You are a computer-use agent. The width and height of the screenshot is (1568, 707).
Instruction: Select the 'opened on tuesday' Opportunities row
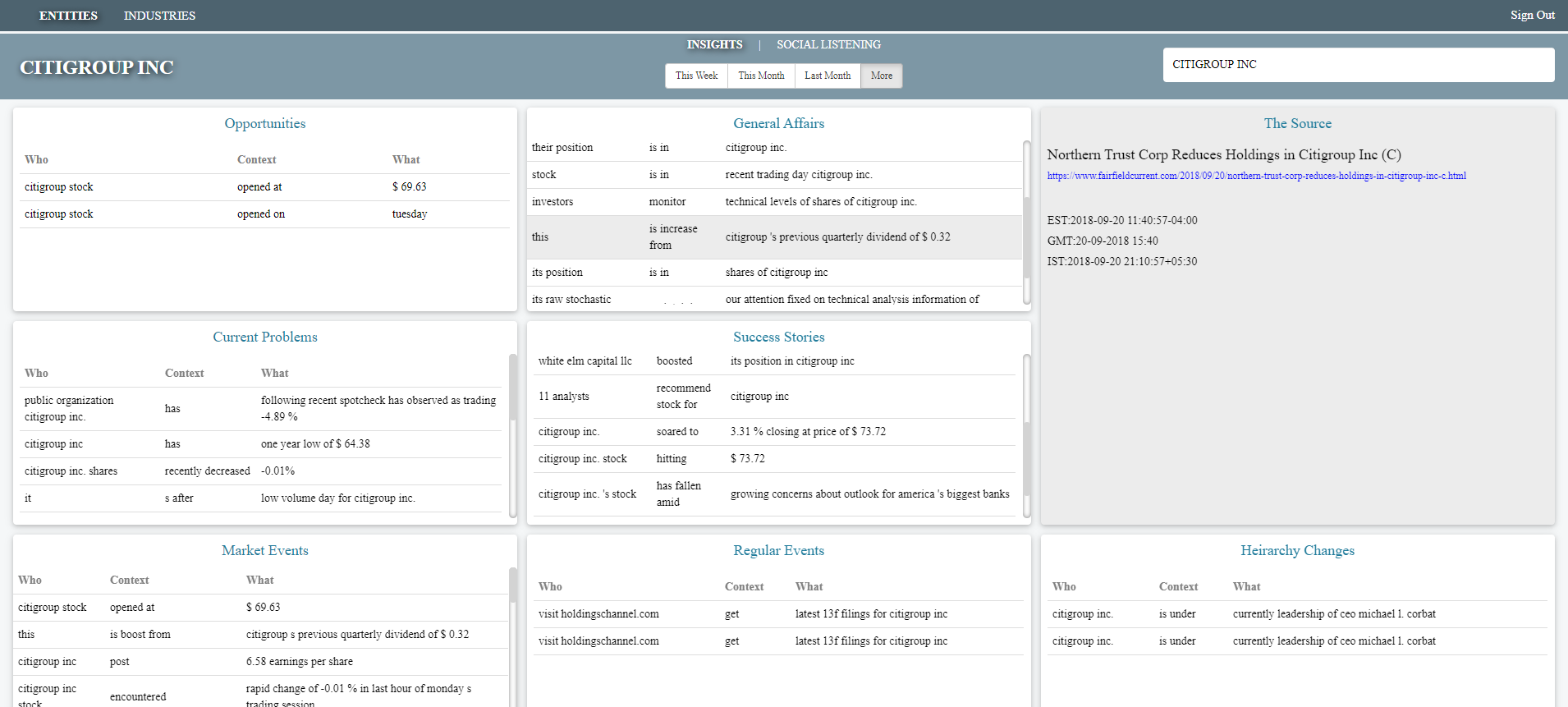(264, 214)
